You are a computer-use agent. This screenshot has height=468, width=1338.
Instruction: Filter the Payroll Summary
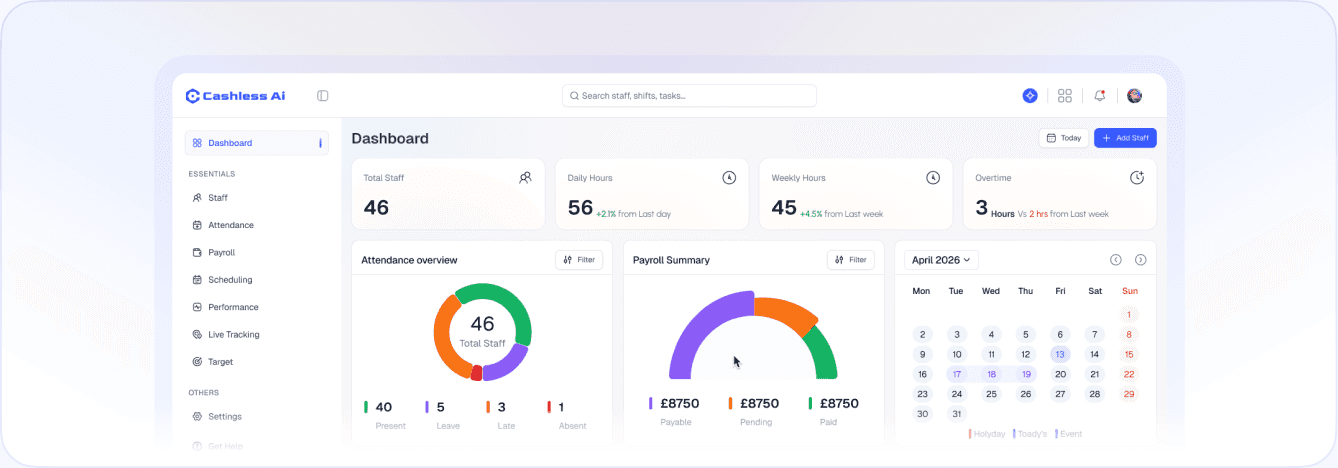click(x=851, y=260)
